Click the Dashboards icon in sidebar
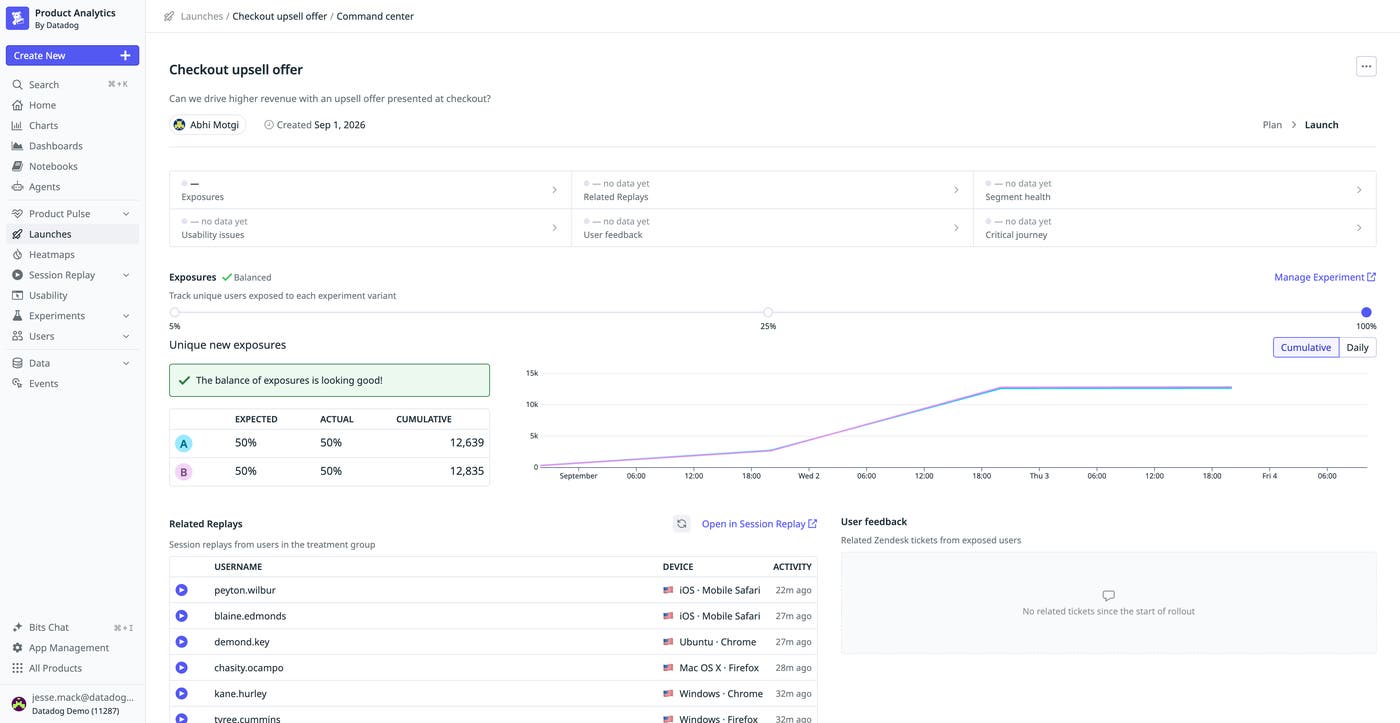The width and height of the screenshot is (1400, 723). [x=17, y=146]
